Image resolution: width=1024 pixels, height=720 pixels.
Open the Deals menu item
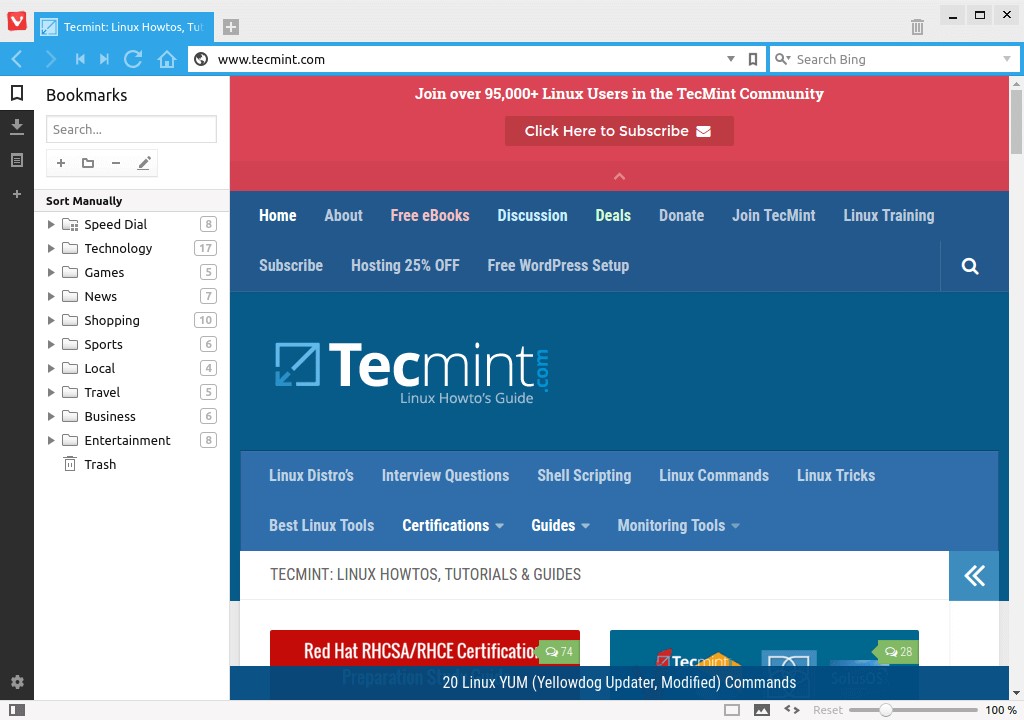click(613, 216)
